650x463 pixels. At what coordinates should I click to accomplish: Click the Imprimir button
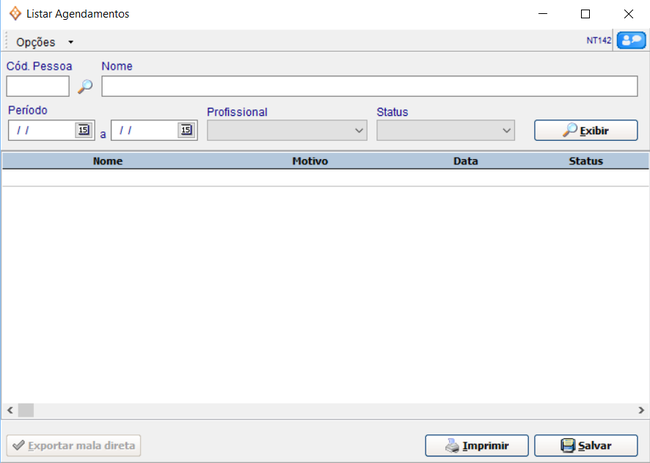click(x=476, y=445)
